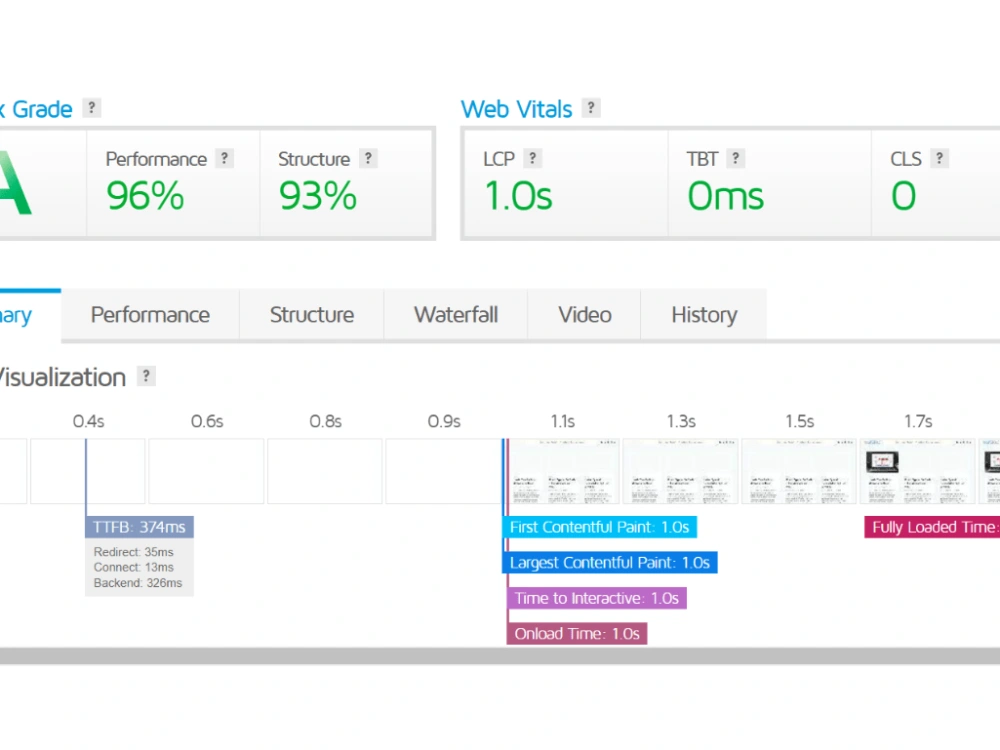Click the help icon next to Visualization heading
This screenshot has height=750, width=1000.
[x=147, y=376]
